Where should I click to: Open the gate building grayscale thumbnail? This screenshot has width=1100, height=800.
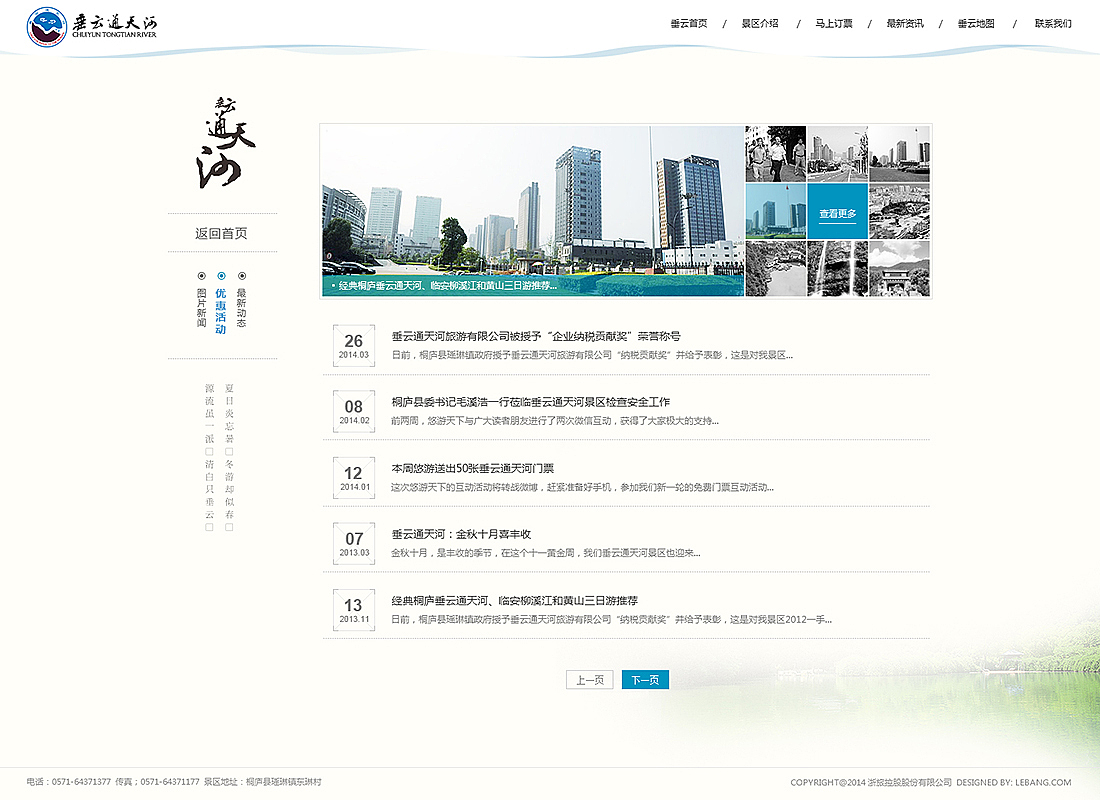tap(899, 268)
